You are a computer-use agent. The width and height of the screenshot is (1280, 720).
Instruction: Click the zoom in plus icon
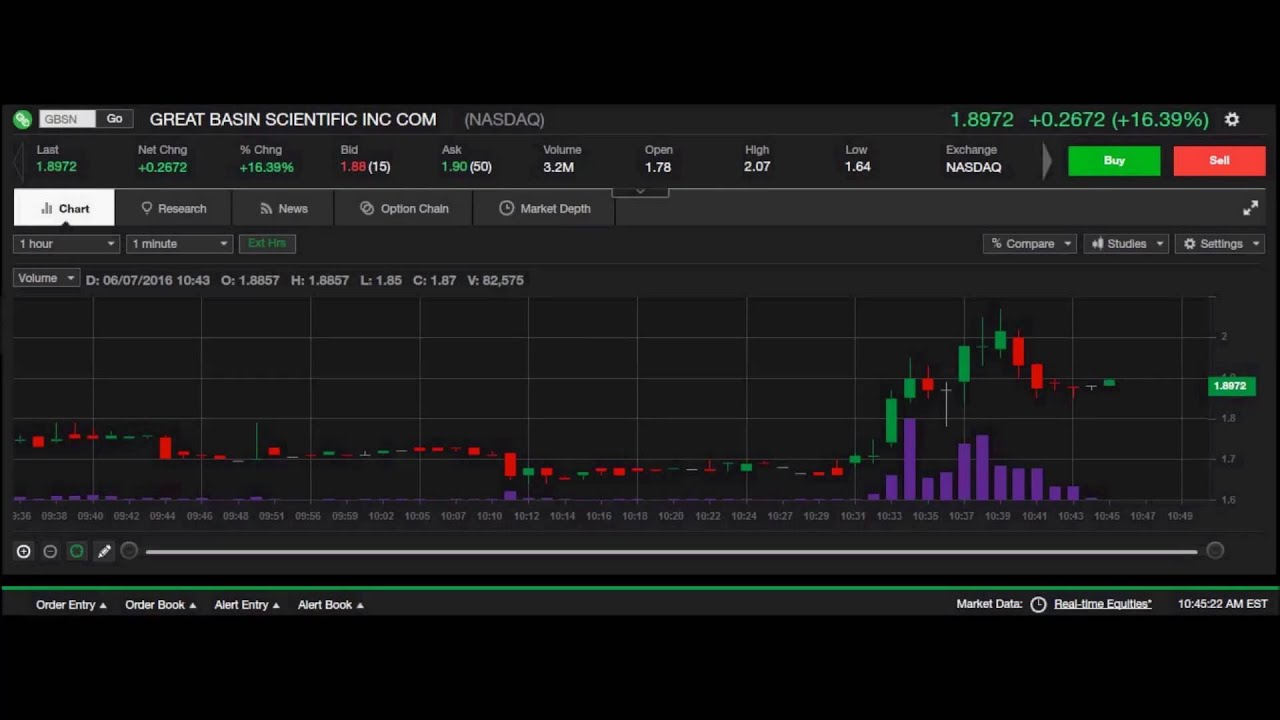point(23,551)
